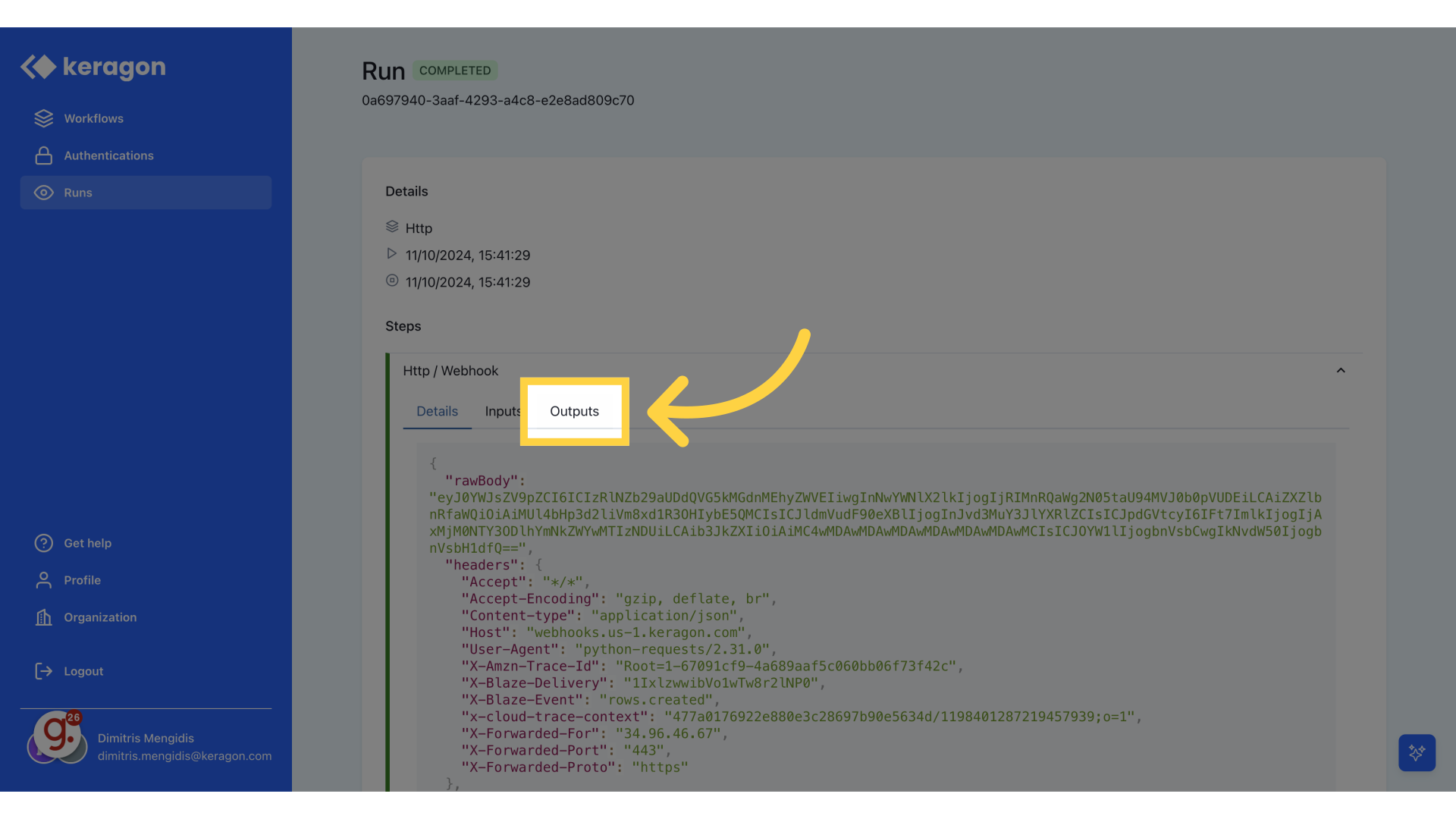Click the "X-Forwarded-Proto" https line
This screenshot has width=1456, height=819.
click(x=575, y=767)
